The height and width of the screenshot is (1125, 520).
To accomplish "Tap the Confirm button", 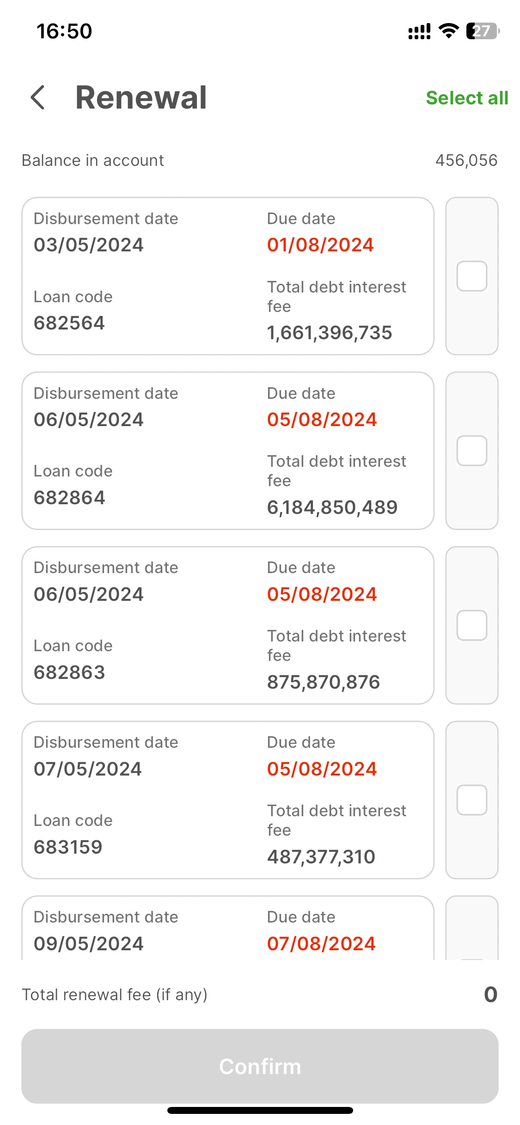I will (x=260, y=1066).
